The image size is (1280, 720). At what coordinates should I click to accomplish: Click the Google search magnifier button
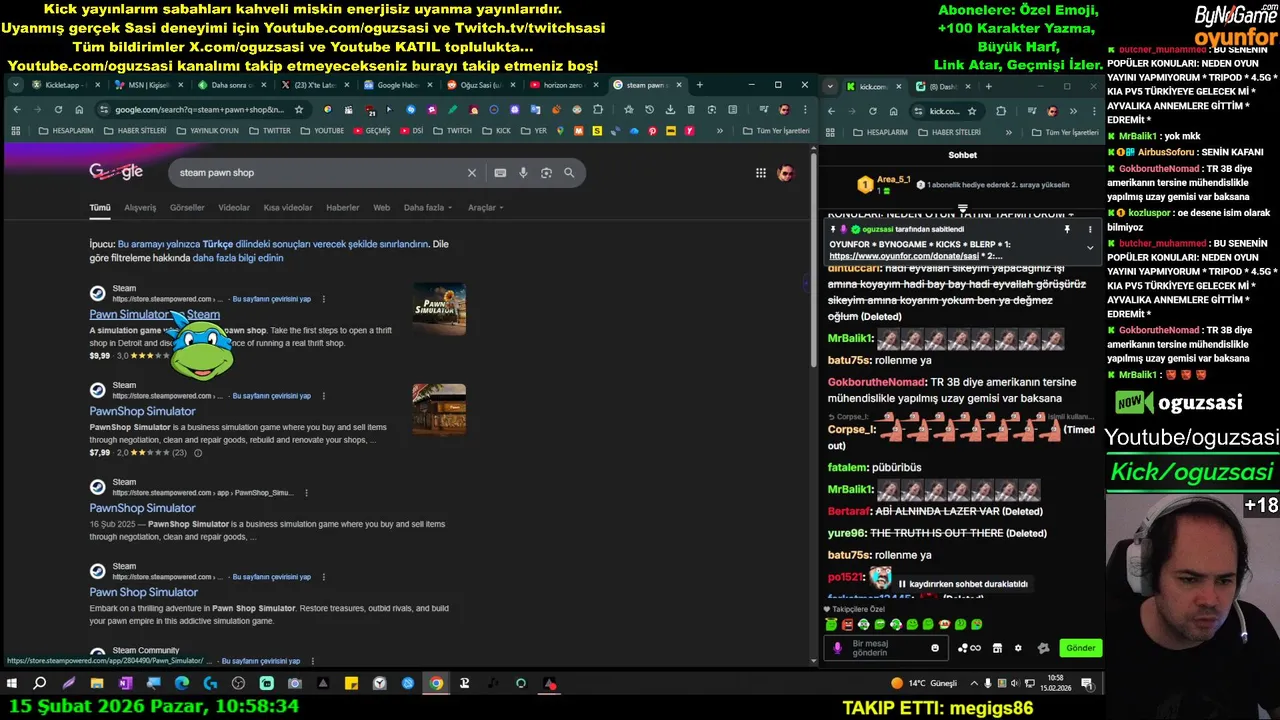[x=569, y=173]
